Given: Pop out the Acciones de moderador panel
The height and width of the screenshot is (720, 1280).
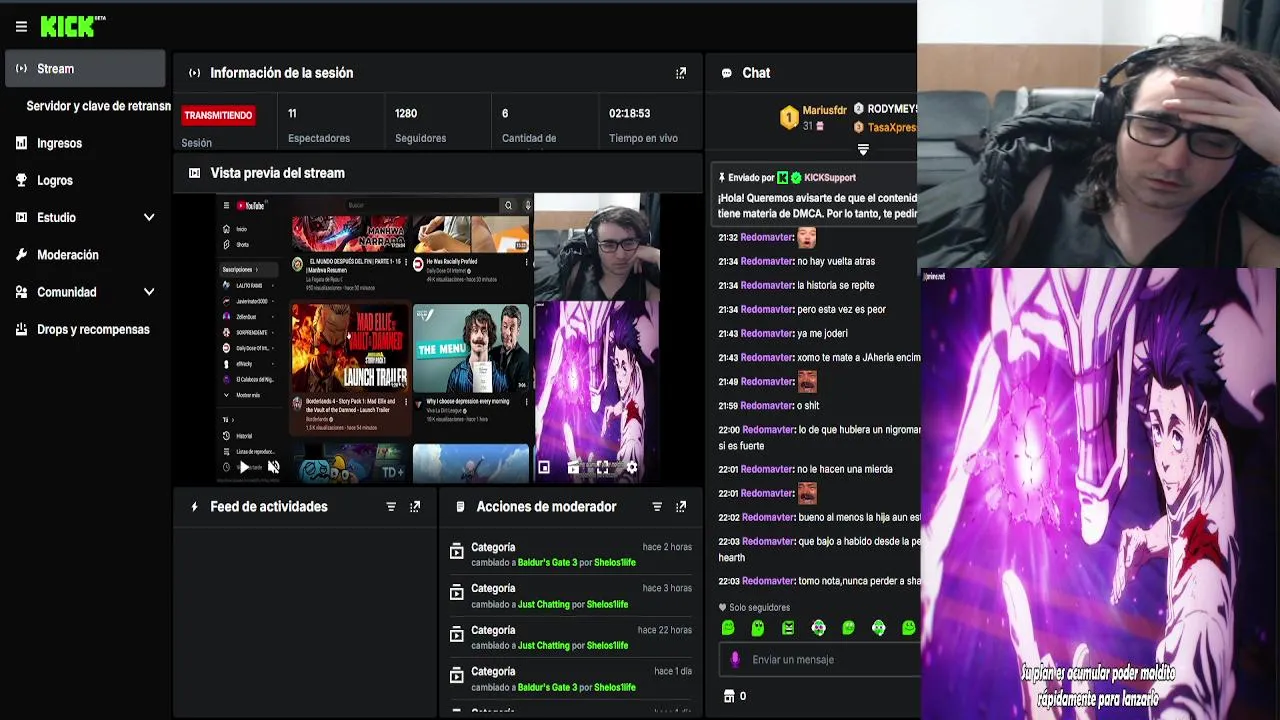Looking at the screenshot, I should click(681, 507).
